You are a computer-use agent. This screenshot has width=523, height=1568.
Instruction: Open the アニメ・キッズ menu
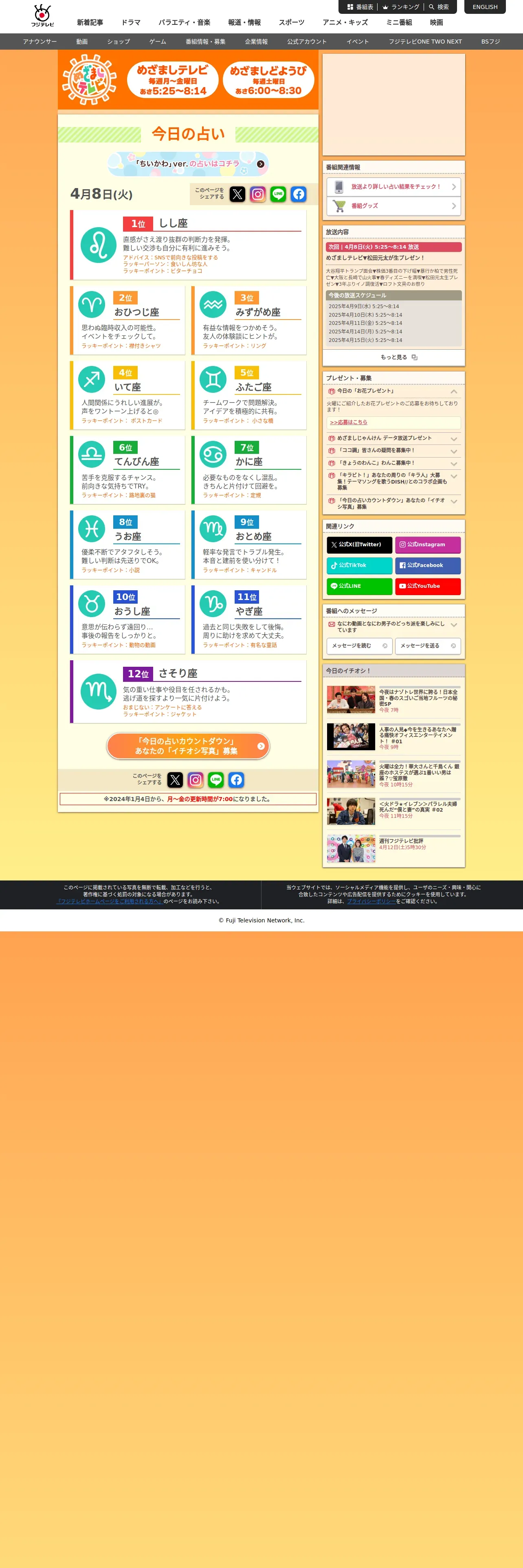point(345,22)
